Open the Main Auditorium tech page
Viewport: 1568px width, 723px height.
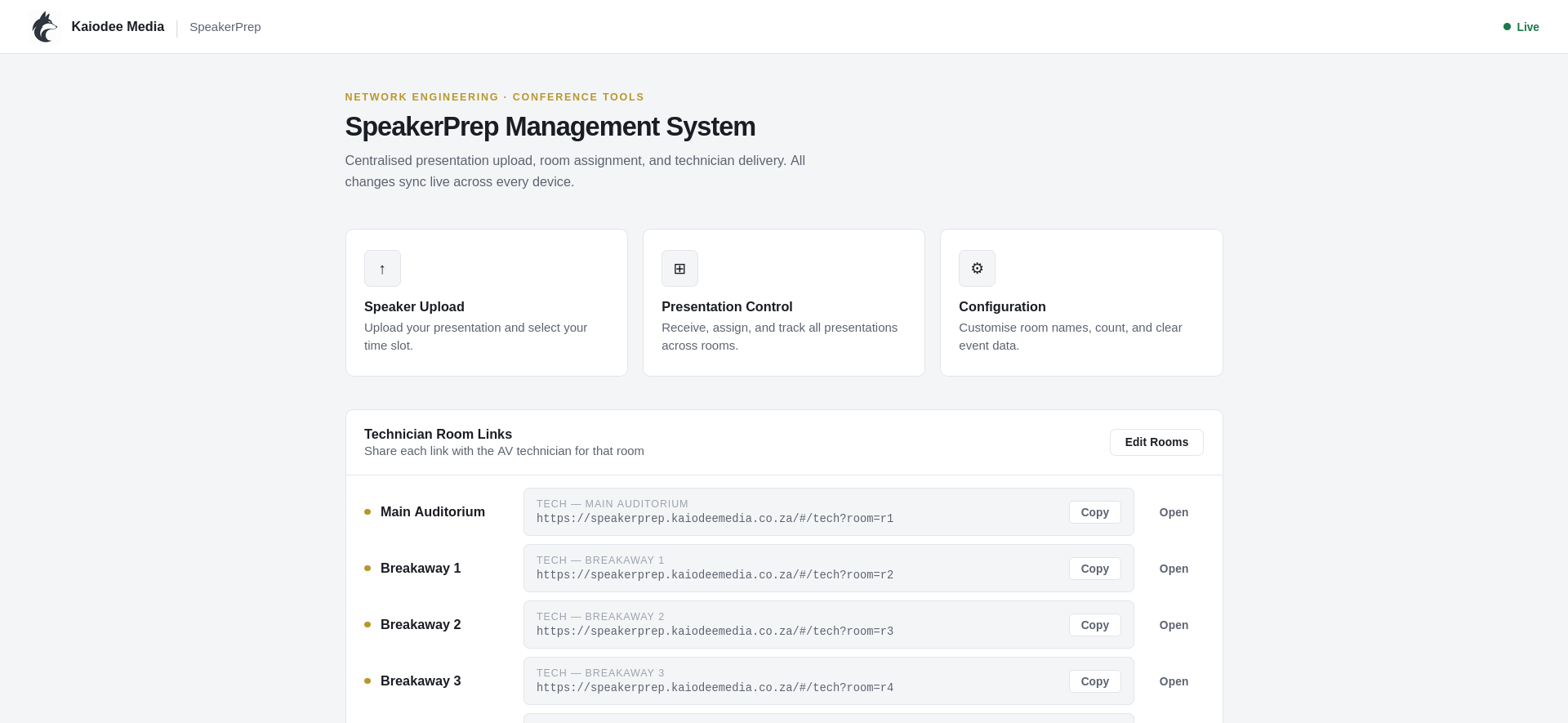pyautogui.click(x=1174, y=512)
